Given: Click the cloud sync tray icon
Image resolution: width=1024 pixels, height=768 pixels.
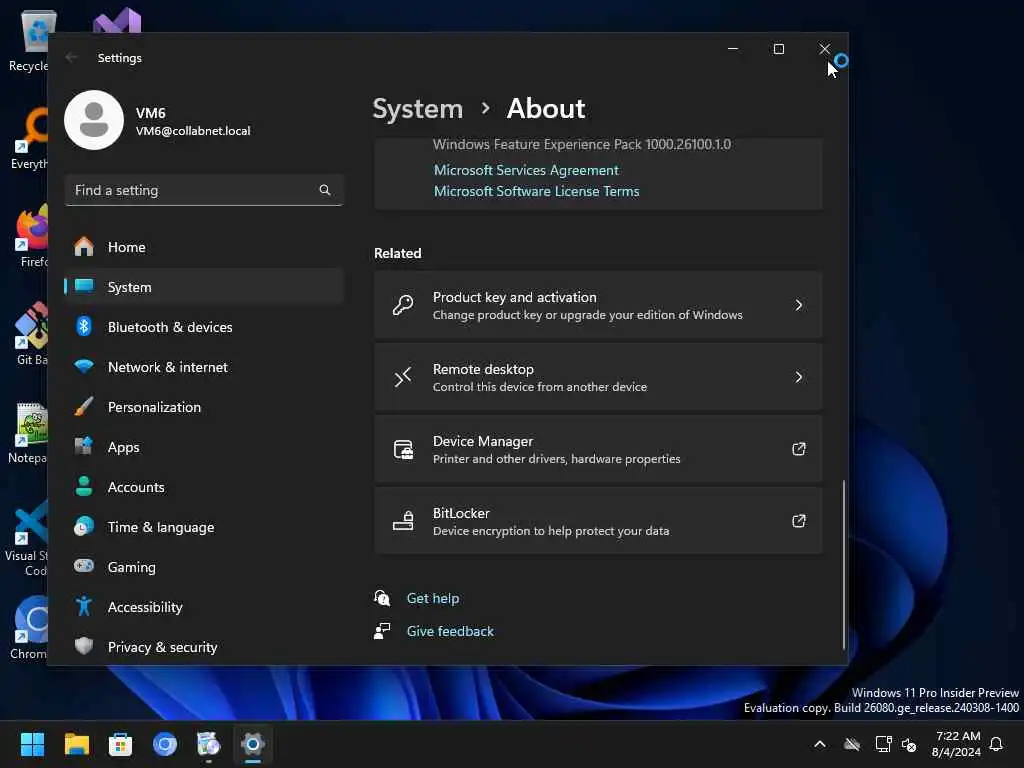Looking at the screenshot, I should (852, 744).
